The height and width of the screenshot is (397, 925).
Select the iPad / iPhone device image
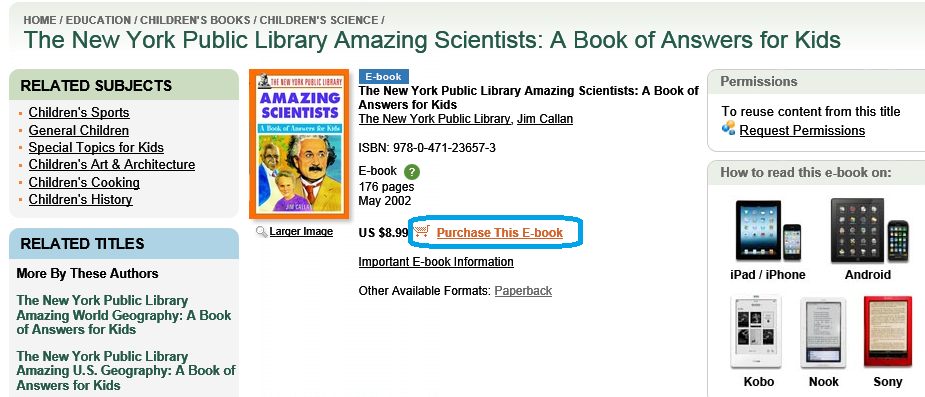(767, 231)
